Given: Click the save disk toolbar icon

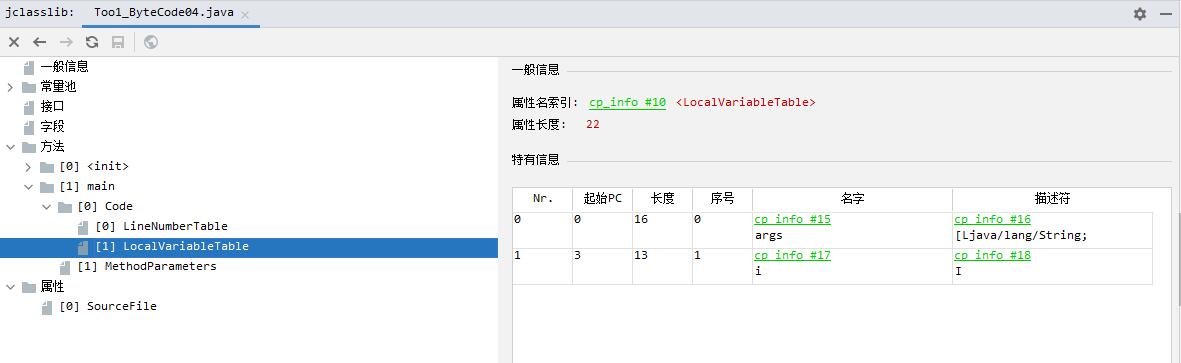Looking at the screenshot, I should tap(117, 42).
